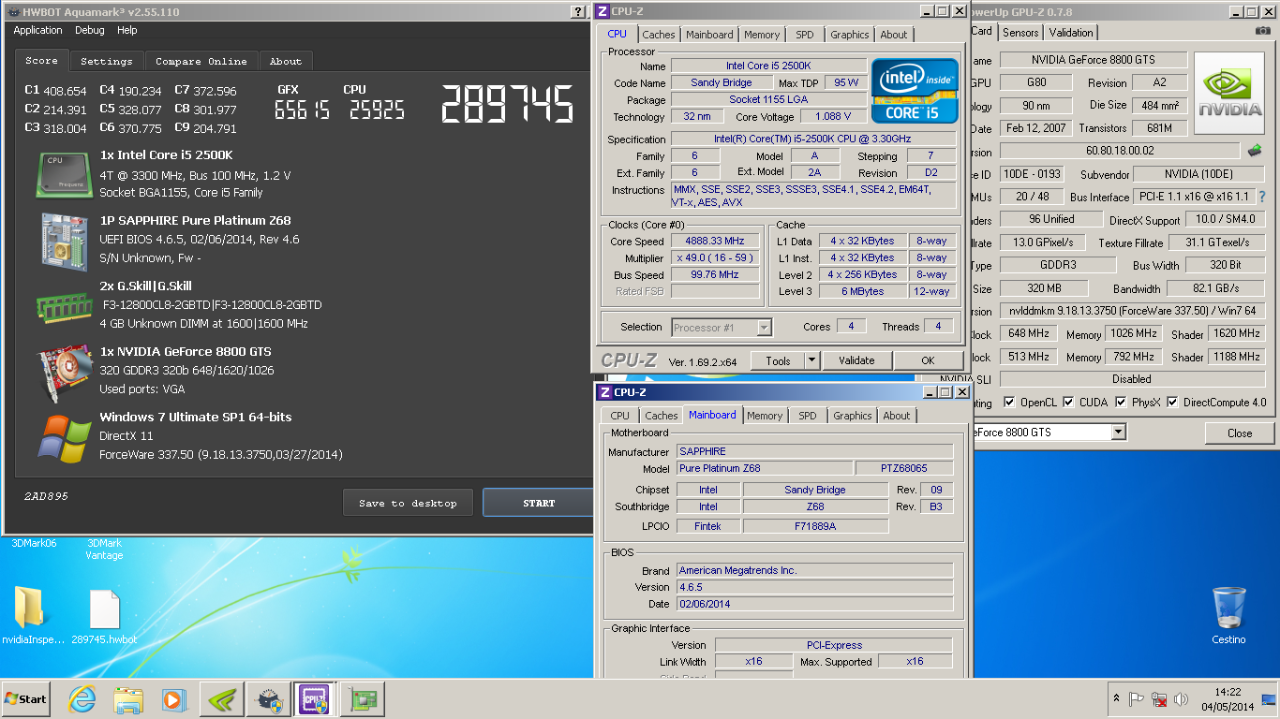Switch to the Sensors tab in GPU-Z

pyautogui.click(x=1021, y=32)
